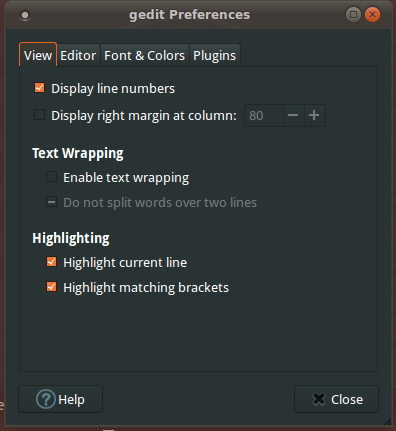The width and height of the screenshot is (396, 431).
Task: Increase margin column with plus button
Action: coord(314,116)
